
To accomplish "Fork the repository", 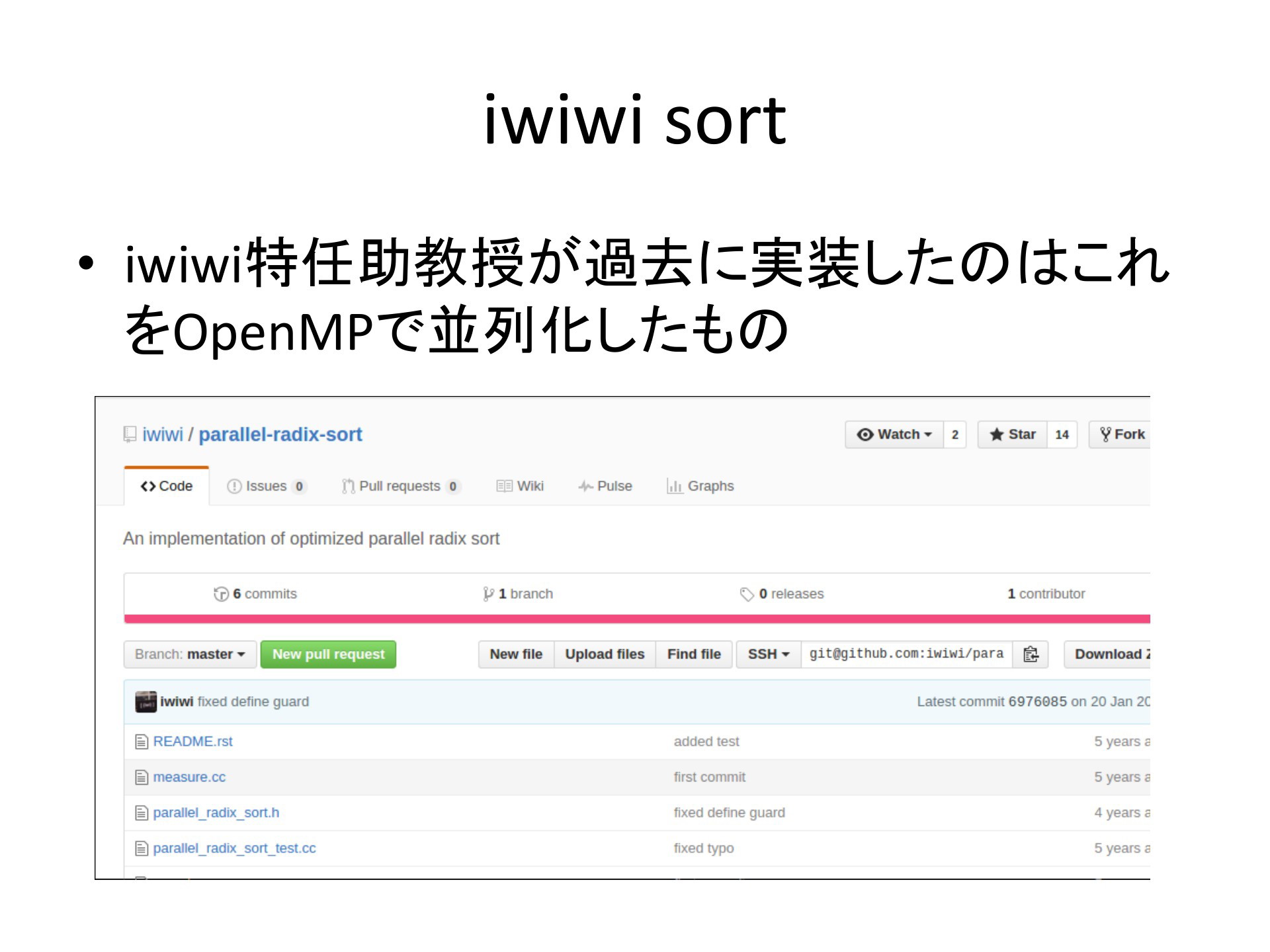I will (1120, 434).
